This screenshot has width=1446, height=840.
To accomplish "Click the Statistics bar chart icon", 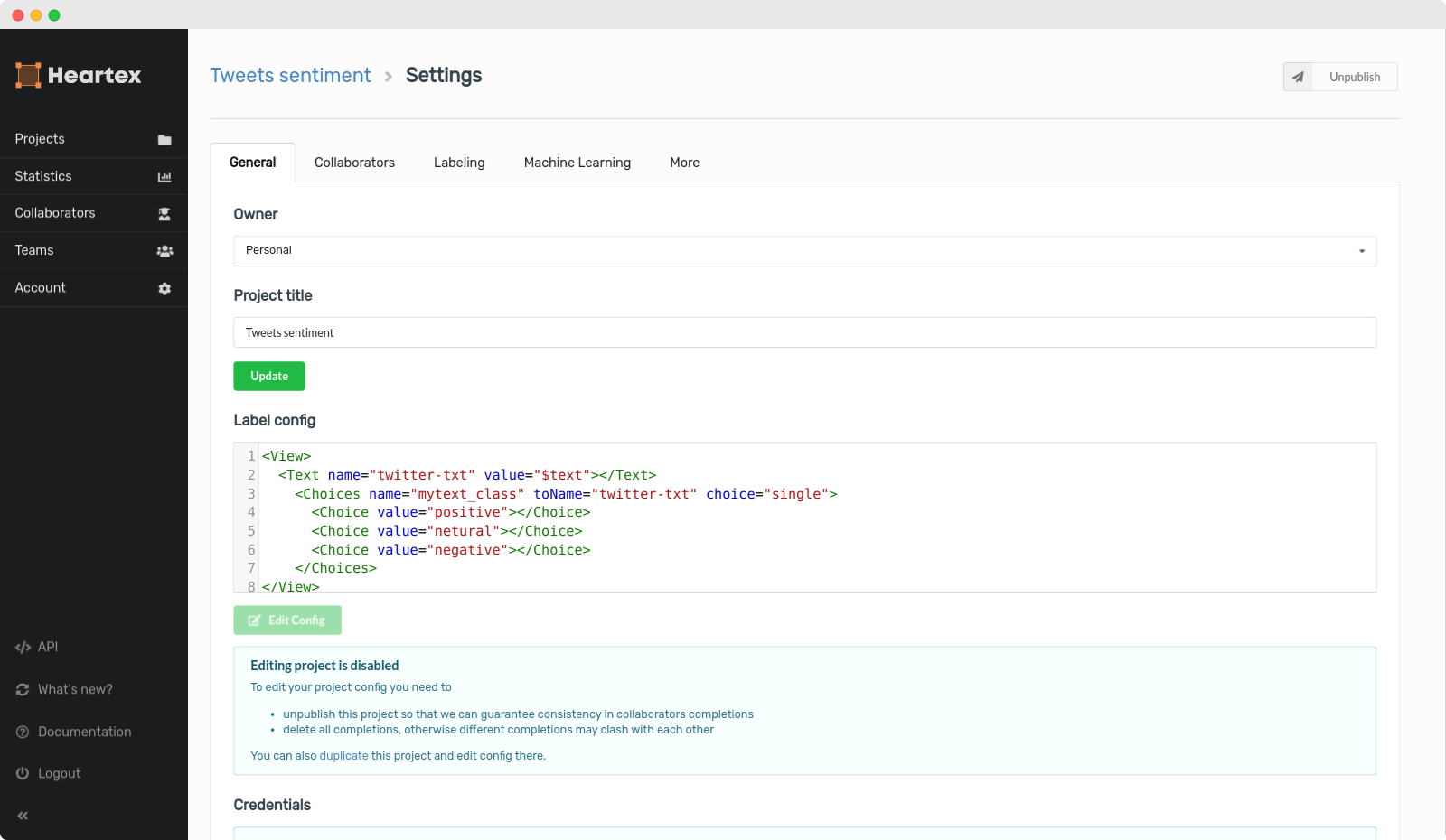I will 164,177.
